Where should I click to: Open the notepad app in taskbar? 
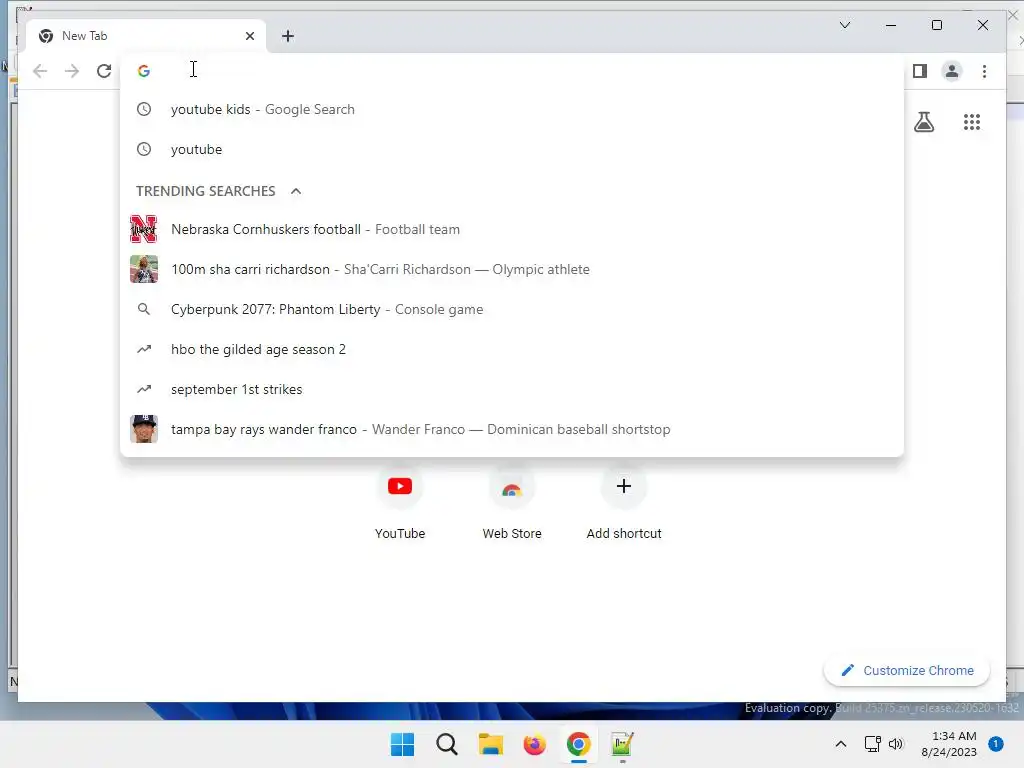[x=622, y=744]
